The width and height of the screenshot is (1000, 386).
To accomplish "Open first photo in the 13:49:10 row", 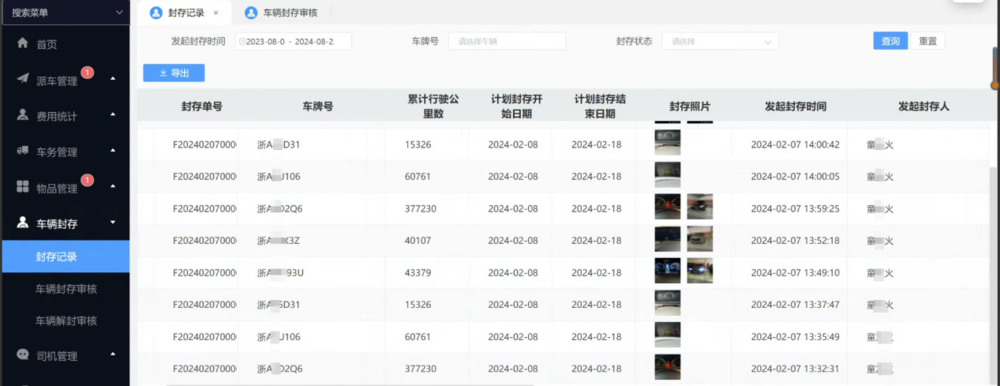I will point(668,271).
